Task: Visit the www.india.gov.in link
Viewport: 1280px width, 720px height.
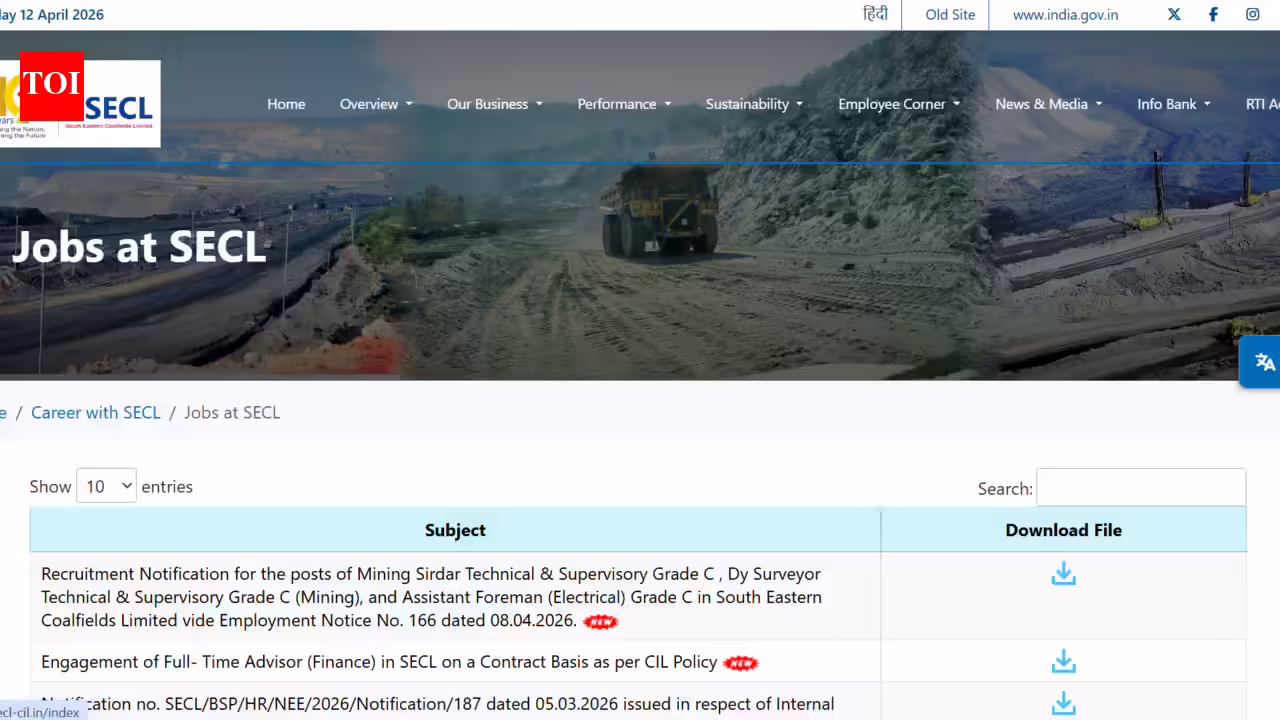Action: coord(1065,15)
